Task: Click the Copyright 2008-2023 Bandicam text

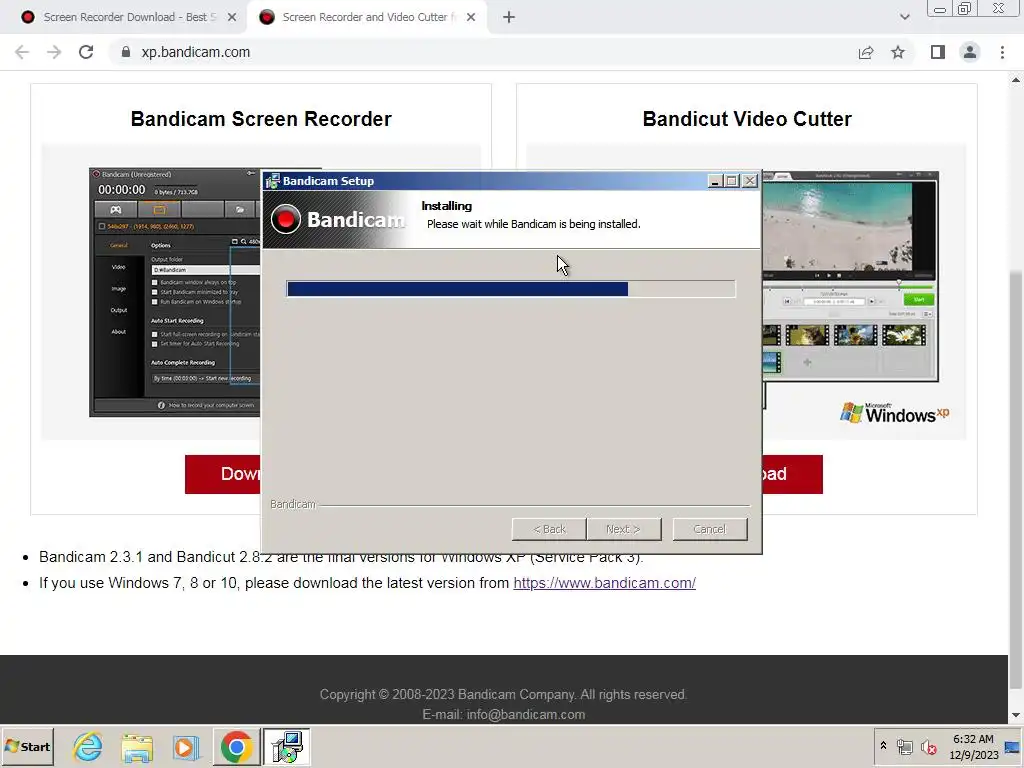Action: (503, 694)
